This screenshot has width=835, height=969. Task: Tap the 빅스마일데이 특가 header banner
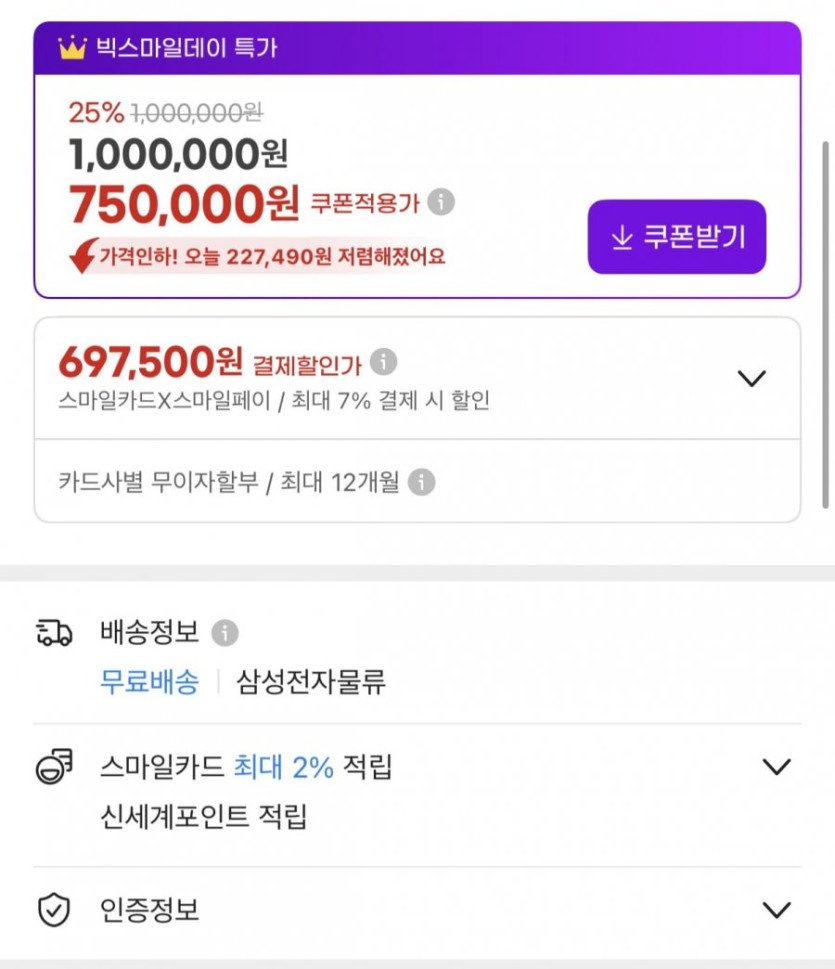coord(417,48)
